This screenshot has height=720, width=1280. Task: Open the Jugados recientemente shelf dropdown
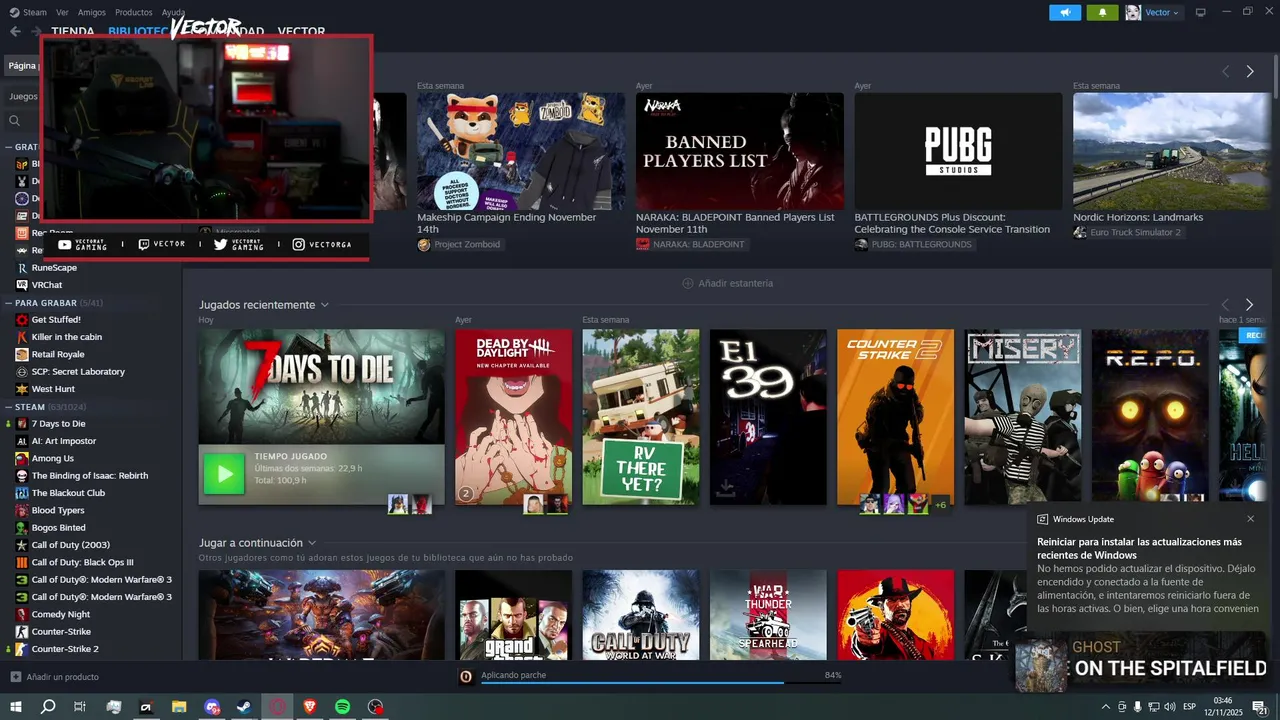coord(324,305)
